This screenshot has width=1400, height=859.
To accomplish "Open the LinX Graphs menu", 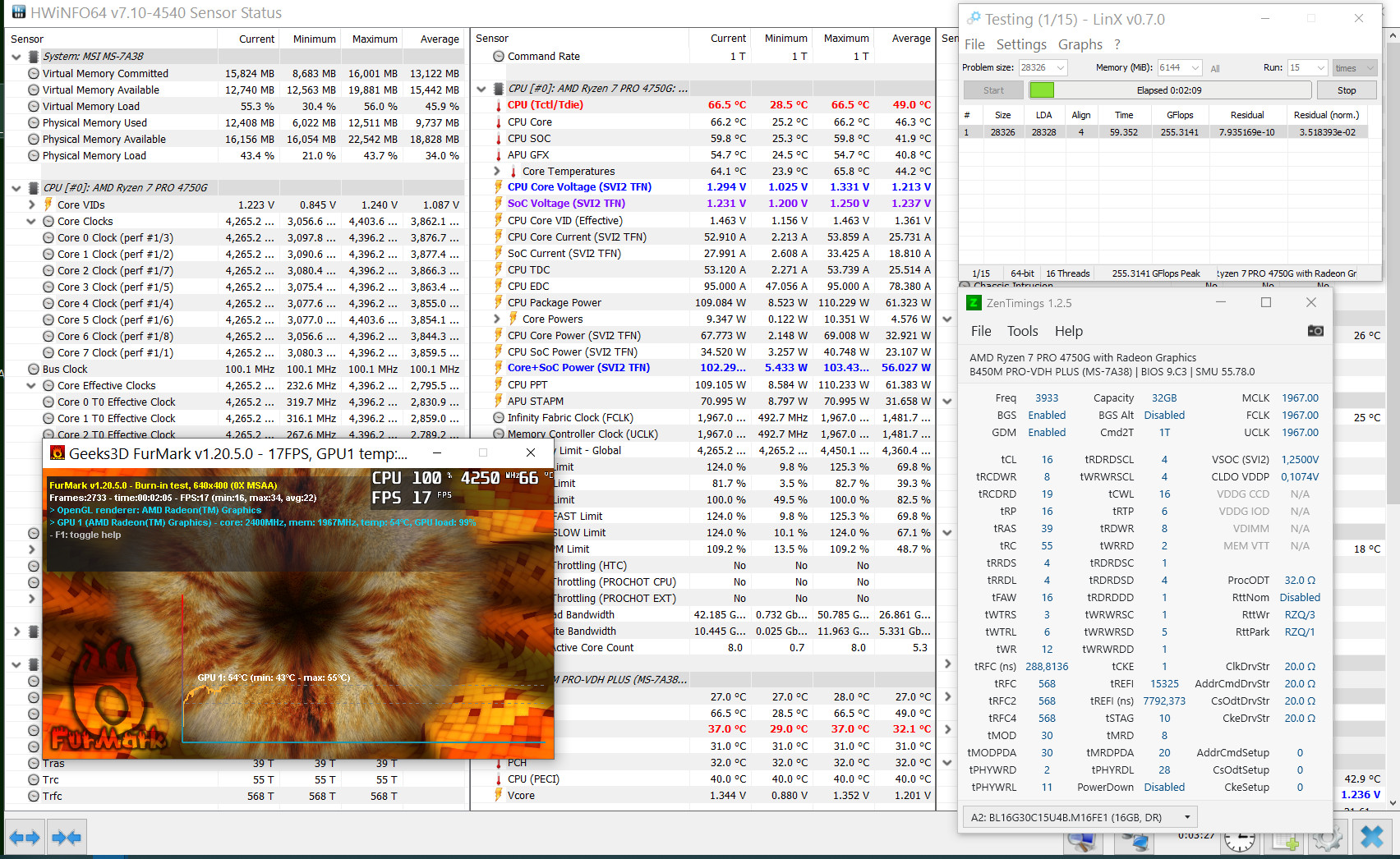I will 1080,44.
